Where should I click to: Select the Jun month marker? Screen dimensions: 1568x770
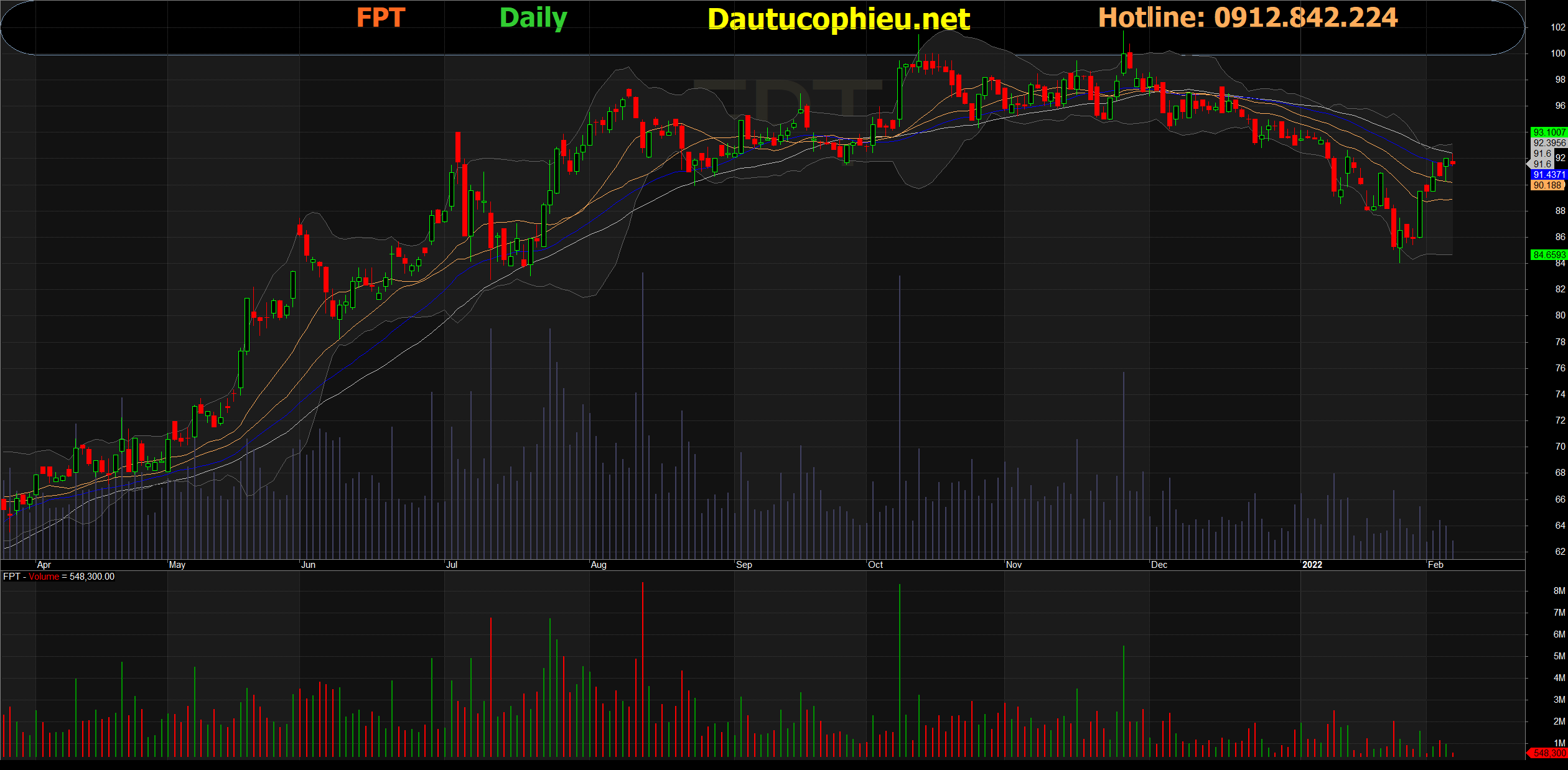pos(308,565)
